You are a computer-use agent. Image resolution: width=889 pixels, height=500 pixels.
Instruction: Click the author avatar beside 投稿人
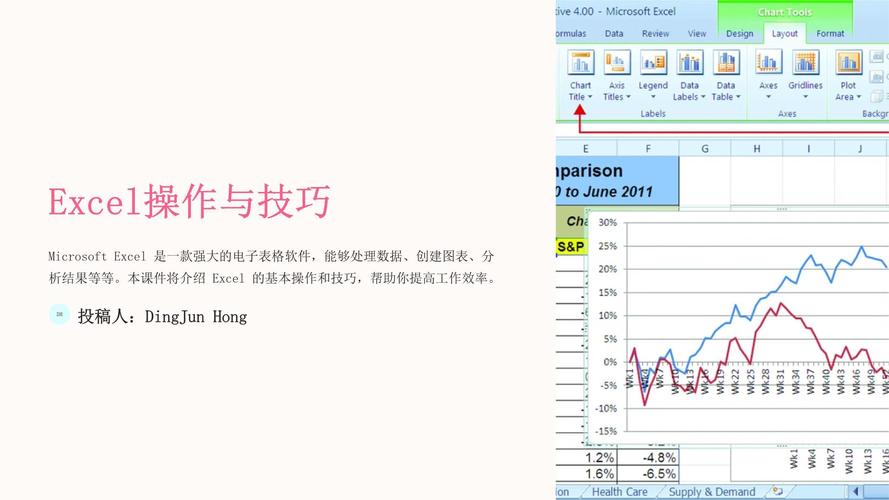[x=59, y=315]
